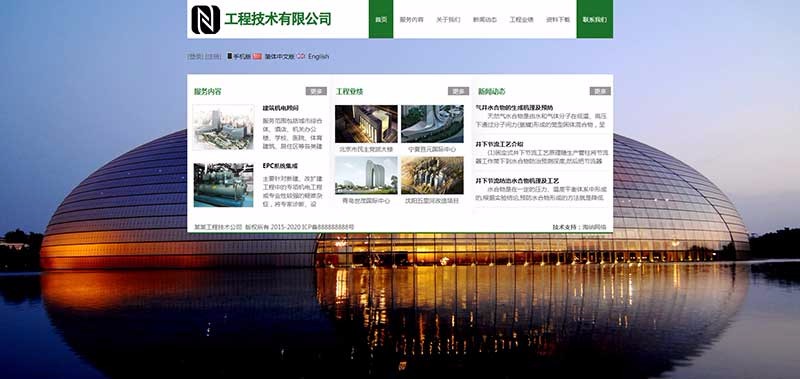Click the Chinese flag icon

pos(257,56)
